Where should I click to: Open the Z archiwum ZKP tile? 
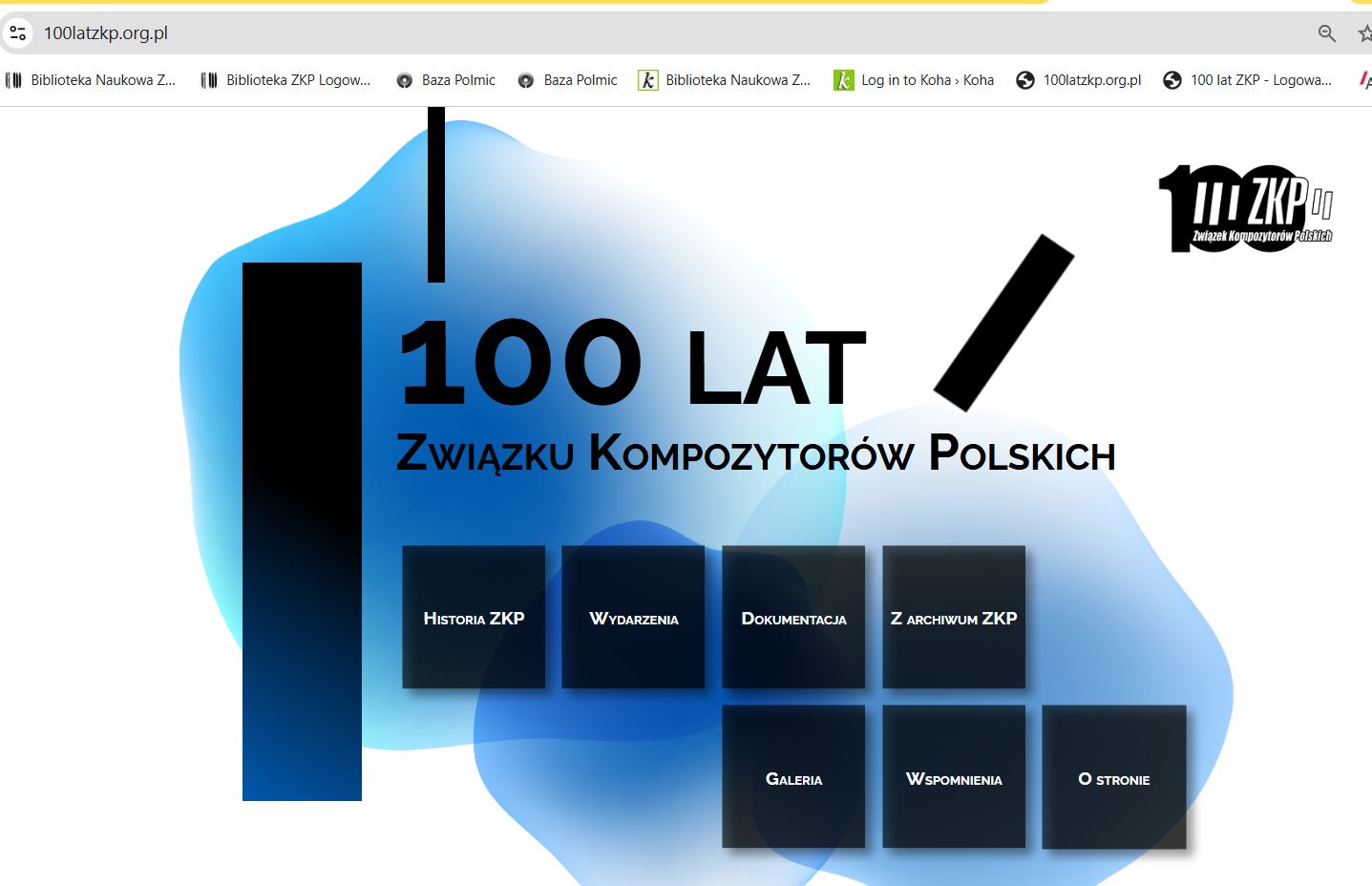point(954,617)
